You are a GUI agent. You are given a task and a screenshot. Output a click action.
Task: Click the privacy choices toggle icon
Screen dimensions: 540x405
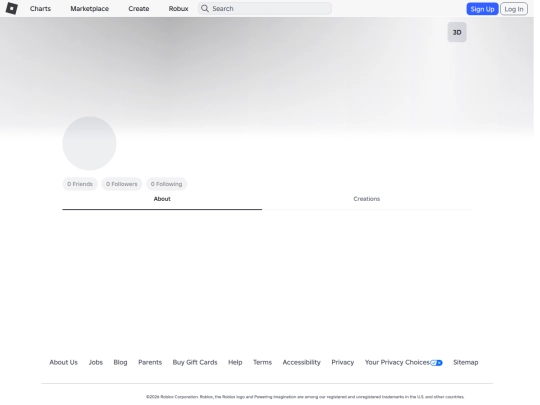click(x=436, y=363)
